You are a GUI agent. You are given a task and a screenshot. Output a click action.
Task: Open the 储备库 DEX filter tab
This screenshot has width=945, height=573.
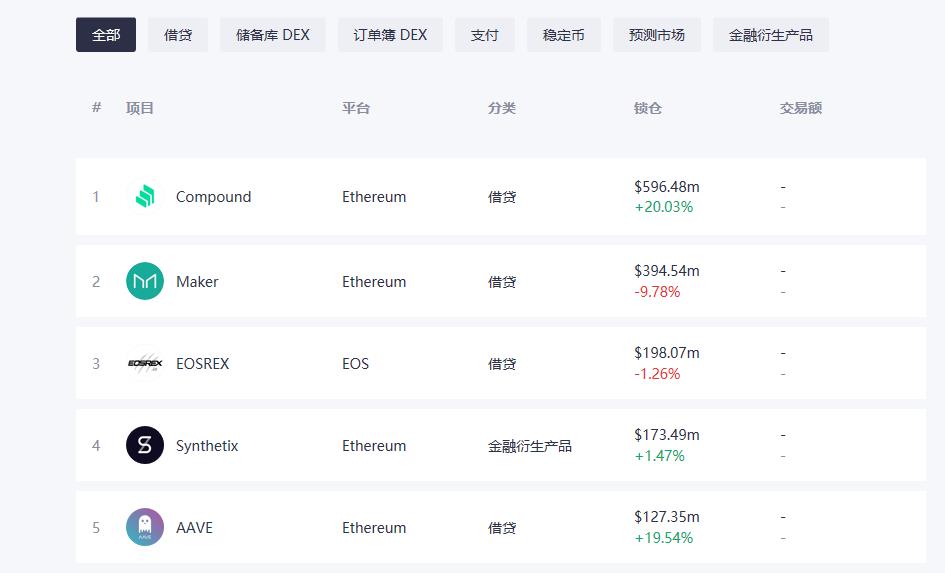coord(272,35)
